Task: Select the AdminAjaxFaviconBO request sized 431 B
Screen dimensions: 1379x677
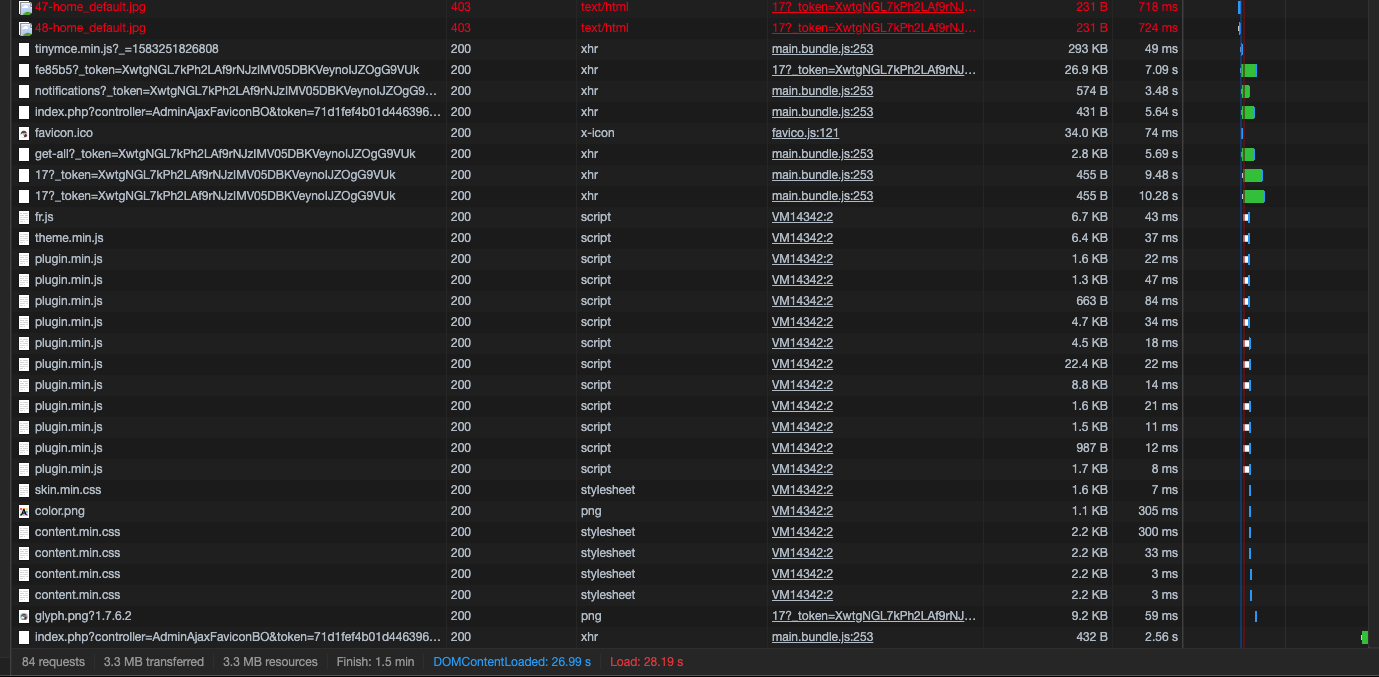Action: (x=689, y=112)
